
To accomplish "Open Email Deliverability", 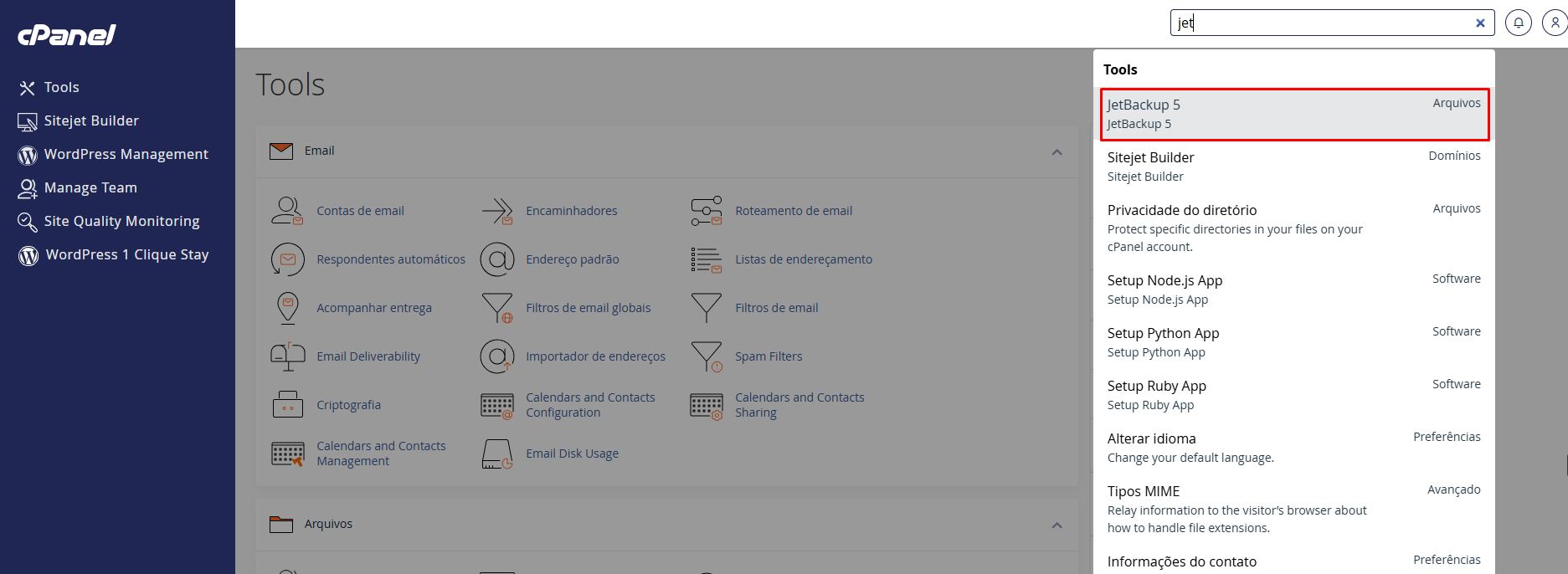I will click(x=368, y=356).
